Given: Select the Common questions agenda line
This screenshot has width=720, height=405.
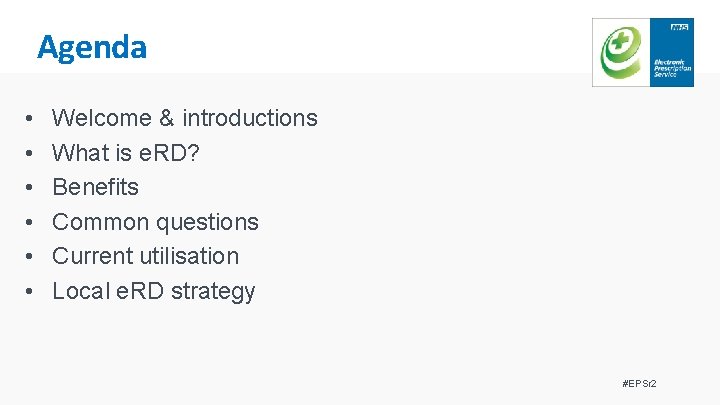Looking at the screenshot, I should (155, 222).
